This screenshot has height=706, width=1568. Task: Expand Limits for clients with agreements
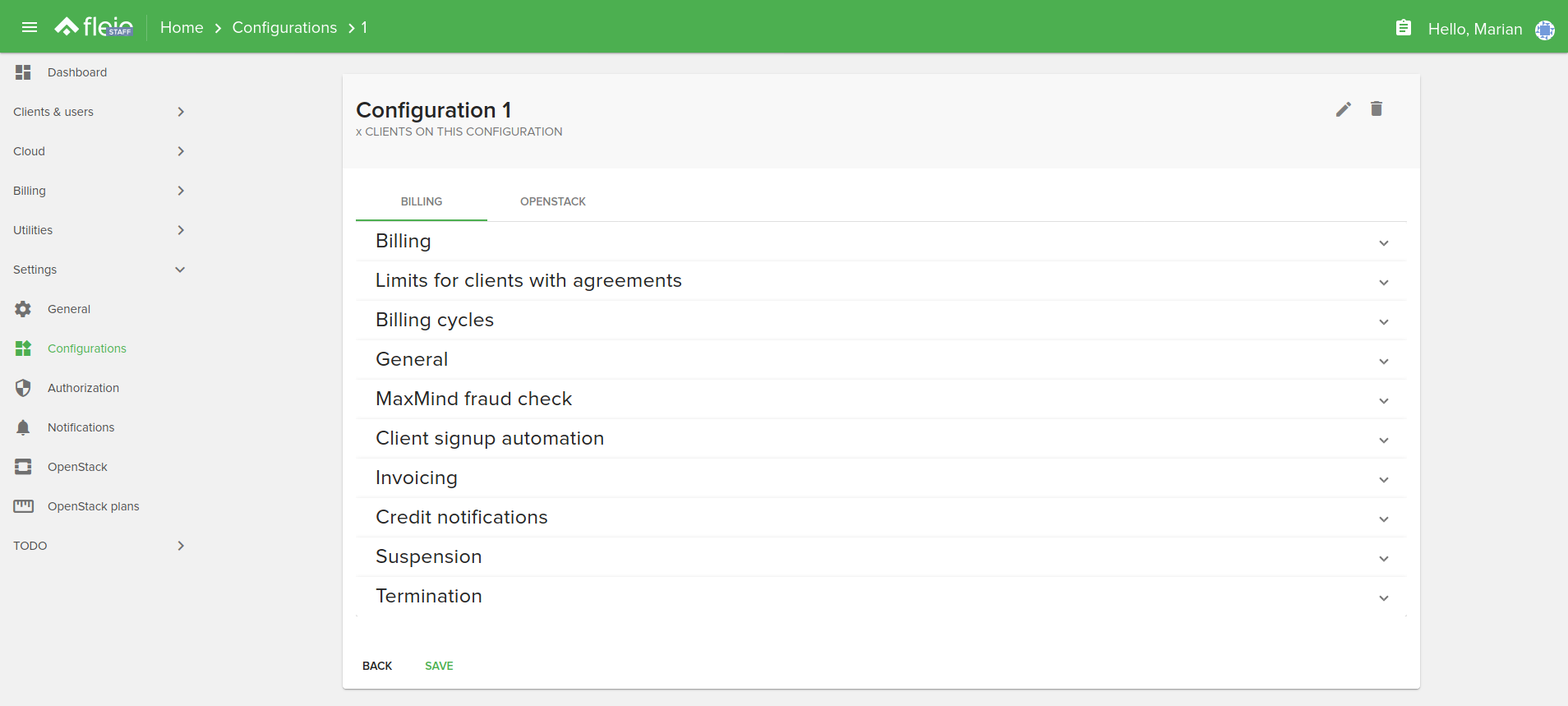(x=881, y=281)
